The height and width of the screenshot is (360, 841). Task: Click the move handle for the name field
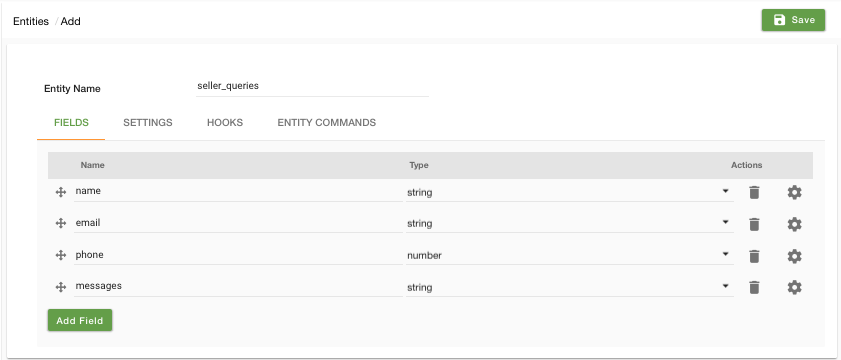61,192
